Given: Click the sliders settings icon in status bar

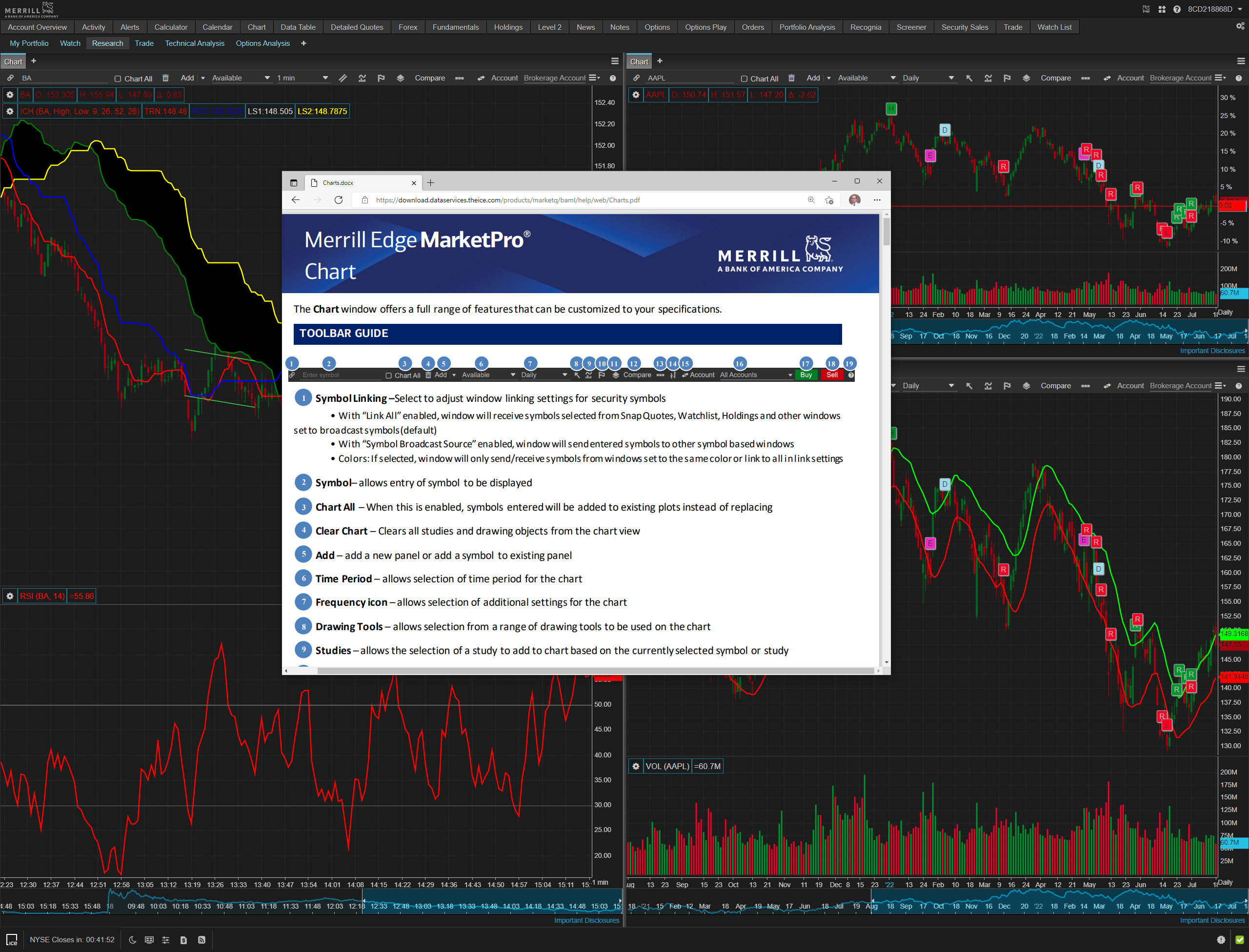Looking at the screenshot, I should 165,939.
